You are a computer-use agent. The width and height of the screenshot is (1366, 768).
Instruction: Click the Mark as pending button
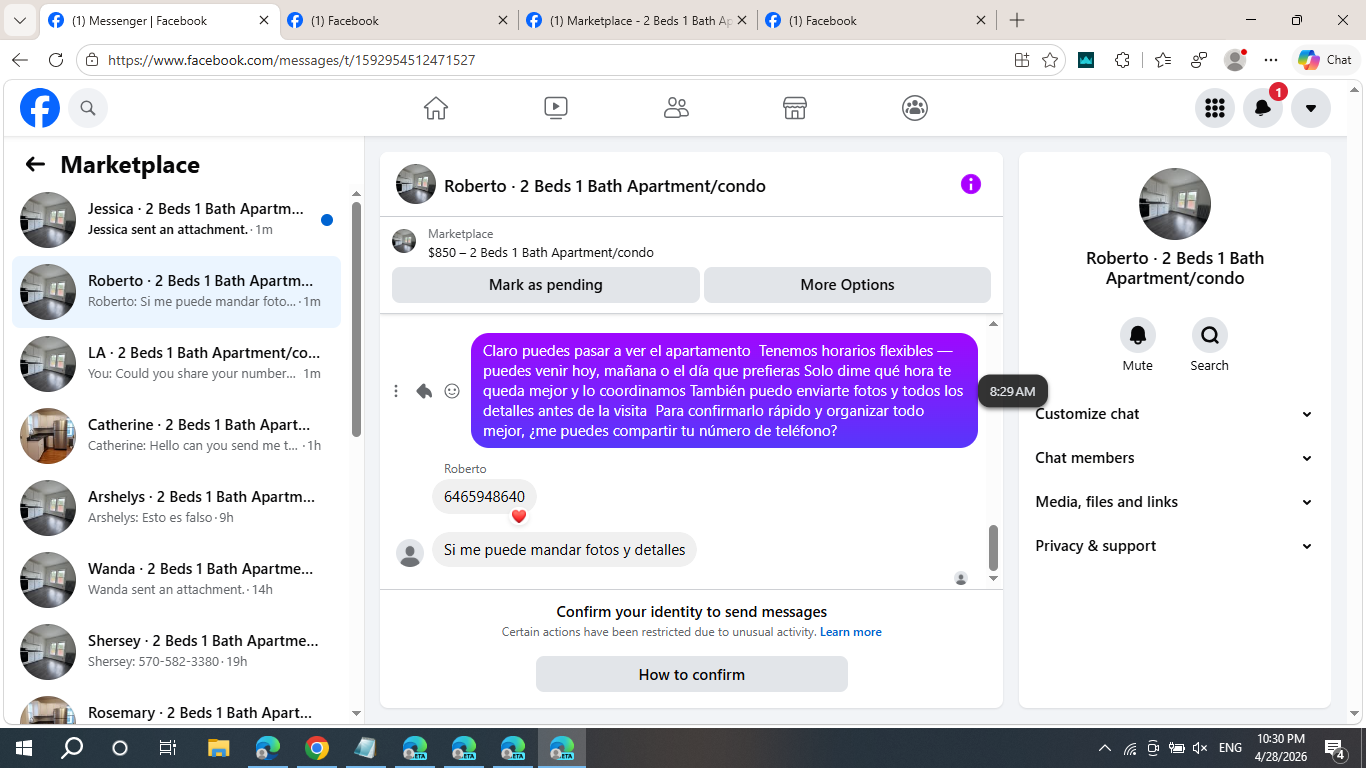[x=546, y=285]
